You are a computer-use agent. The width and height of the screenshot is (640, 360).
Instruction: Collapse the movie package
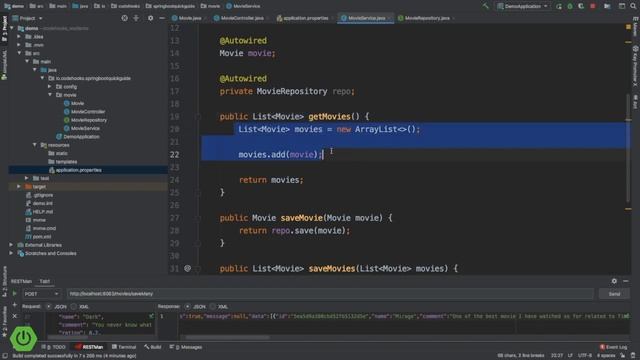pyautogui.click(x=50, y=95)
